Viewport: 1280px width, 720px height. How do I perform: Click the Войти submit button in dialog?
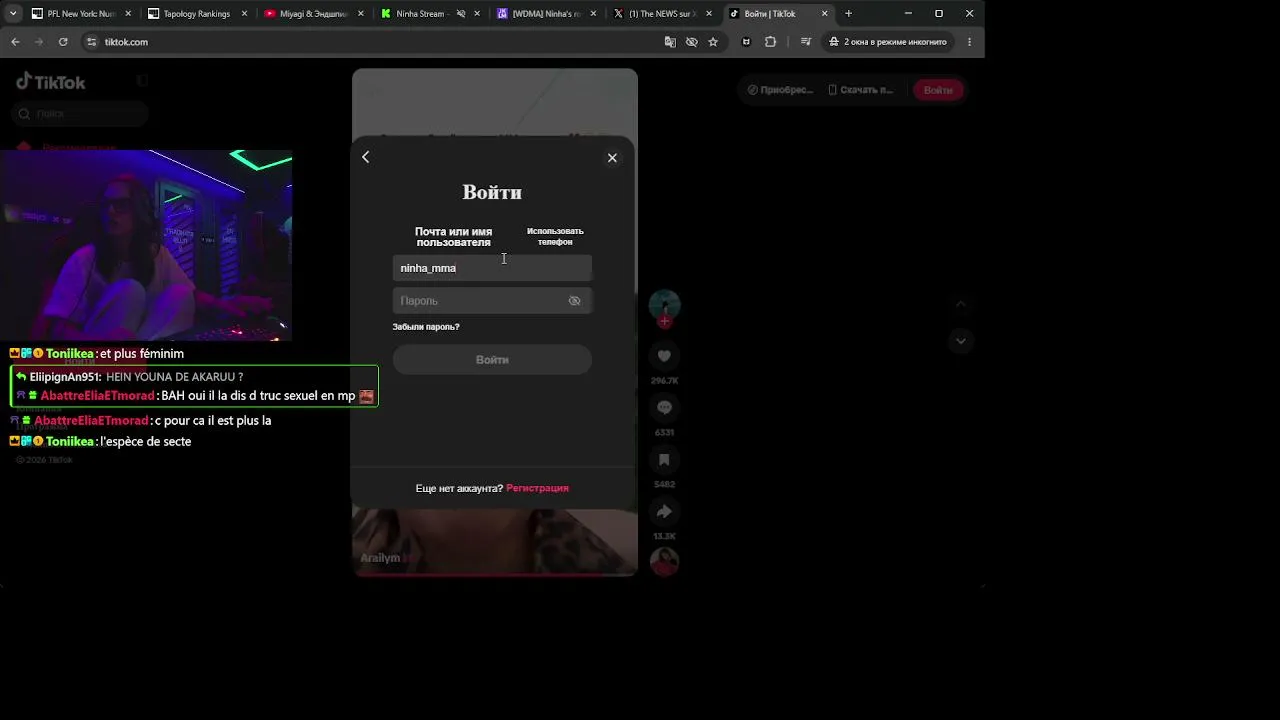point(492,360)
